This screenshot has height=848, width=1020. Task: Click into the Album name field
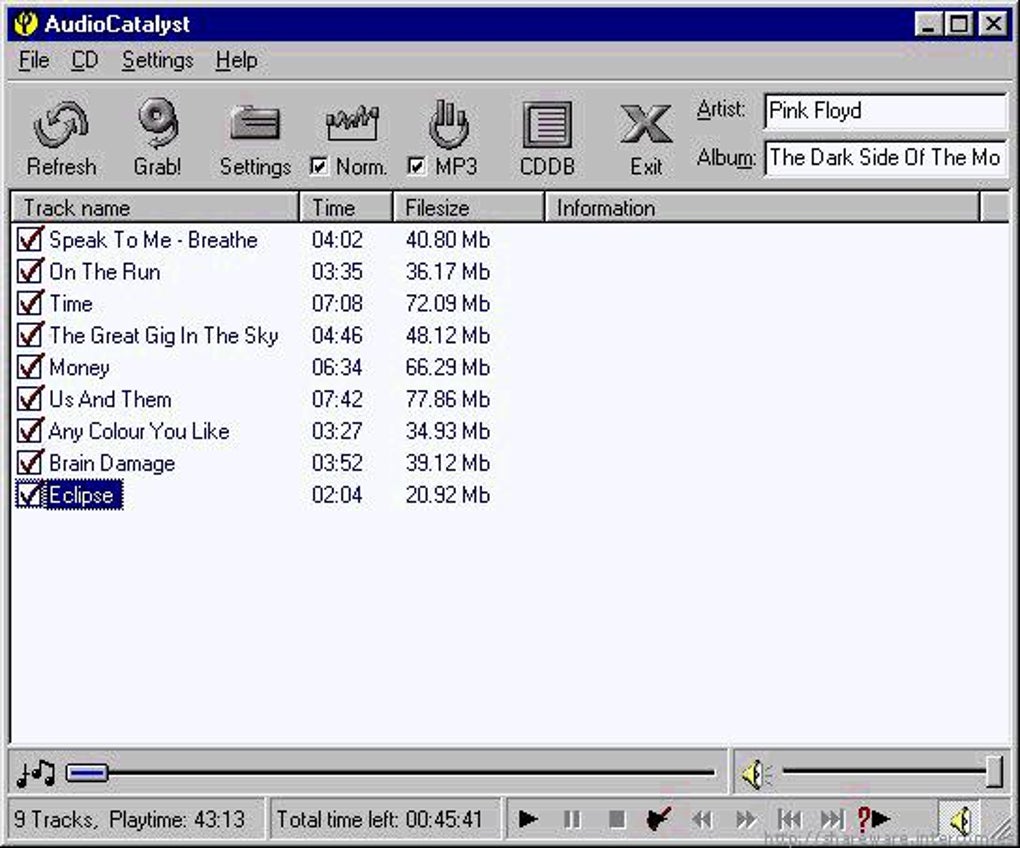[885, 158]
